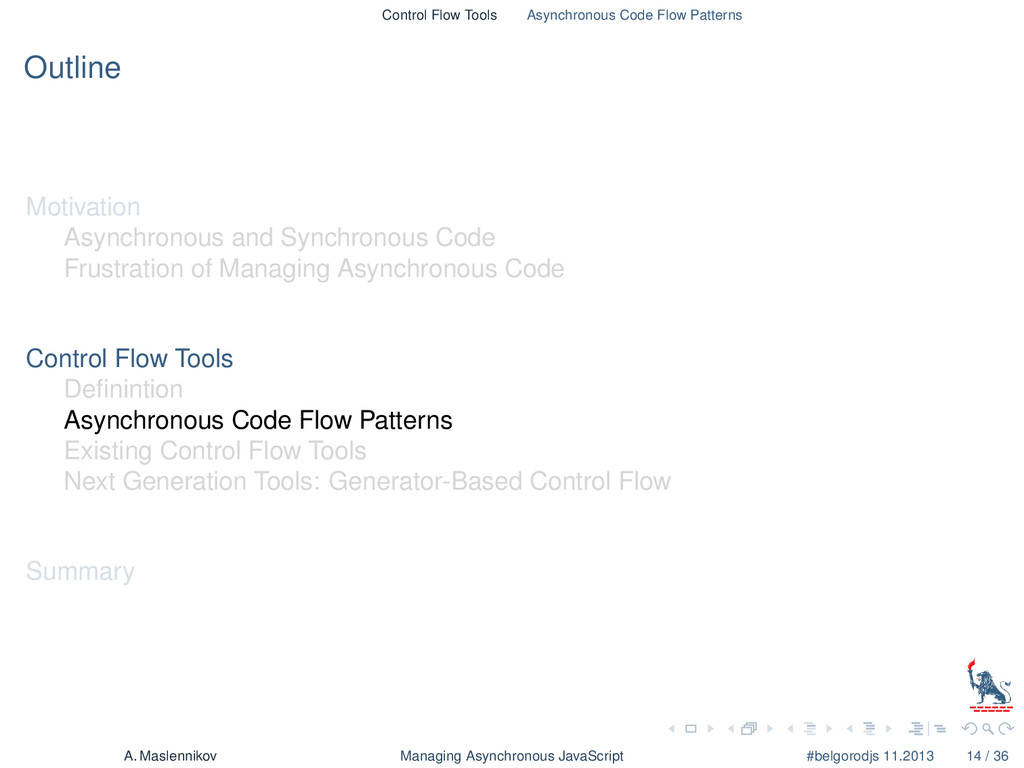Viewport: 1024px width, 768px height.
Task: Click the lion logo above navigation bar
Action: 990,686
